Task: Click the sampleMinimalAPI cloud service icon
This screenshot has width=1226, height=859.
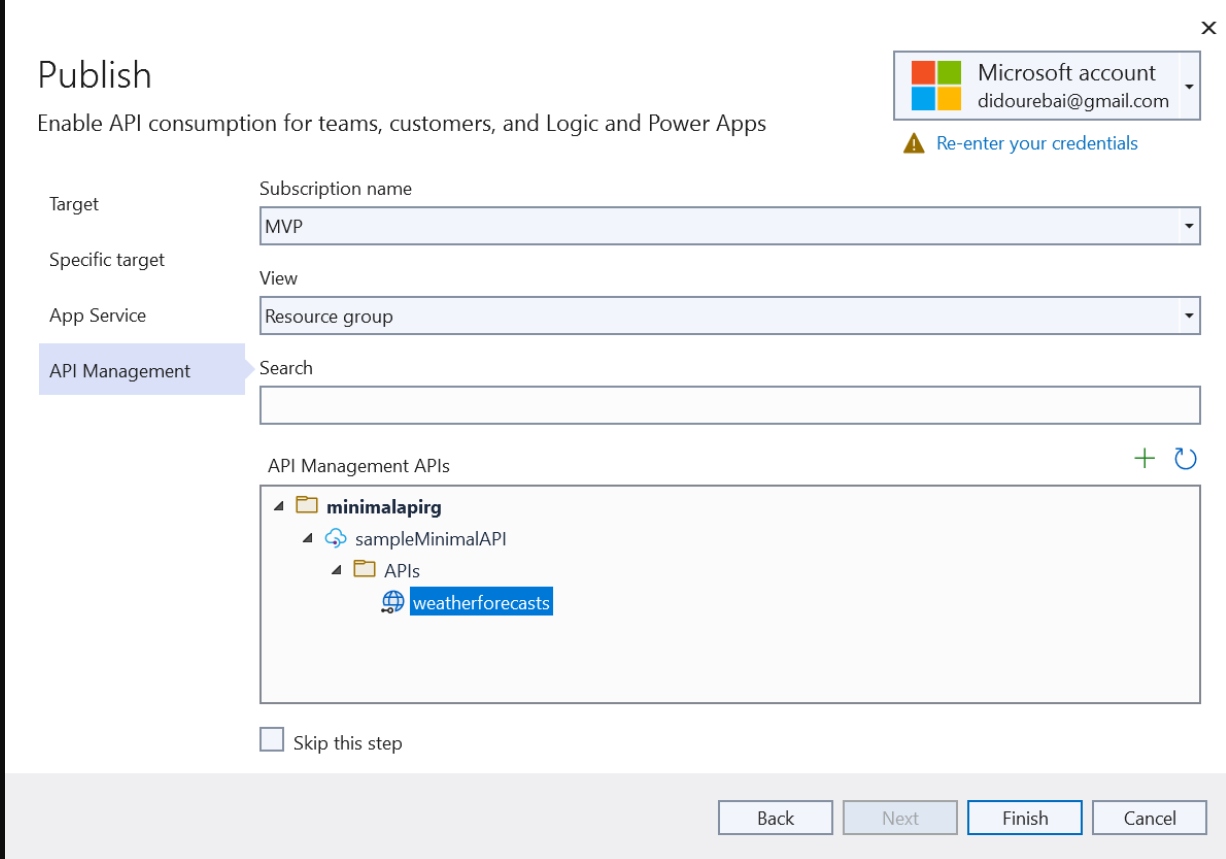Action: [x=336, y=539]
